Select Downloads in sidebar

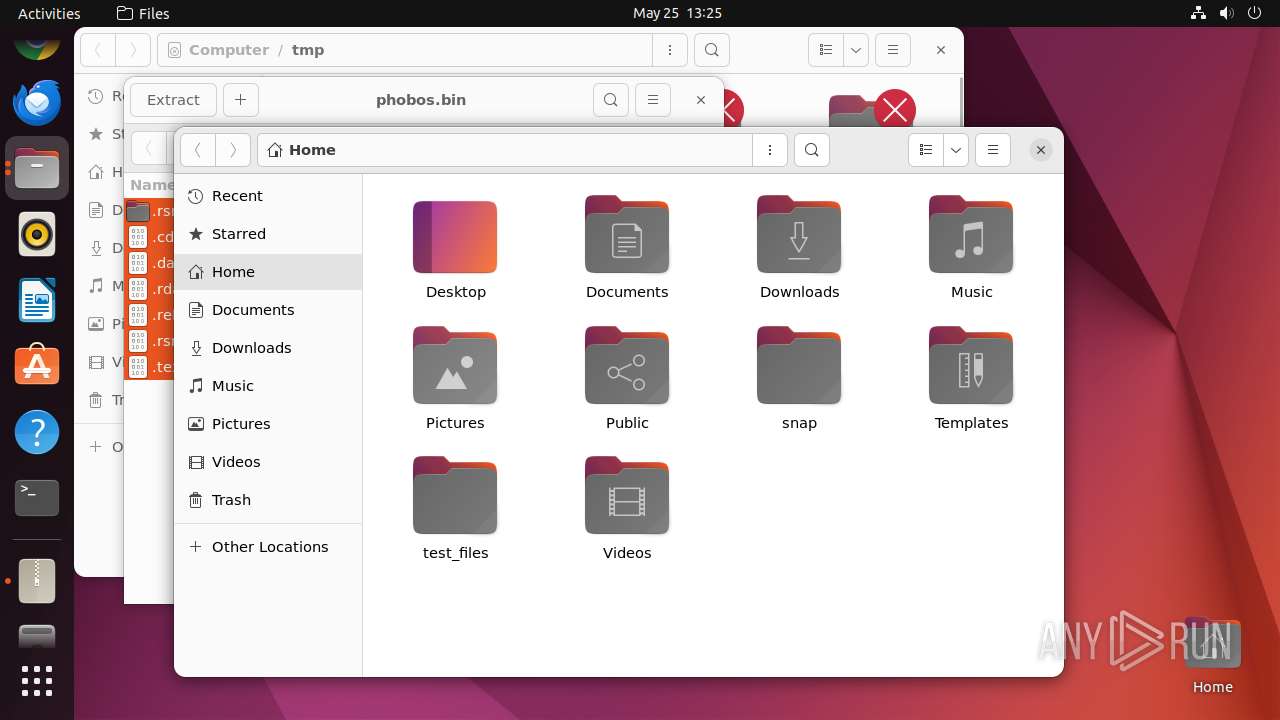268,348
